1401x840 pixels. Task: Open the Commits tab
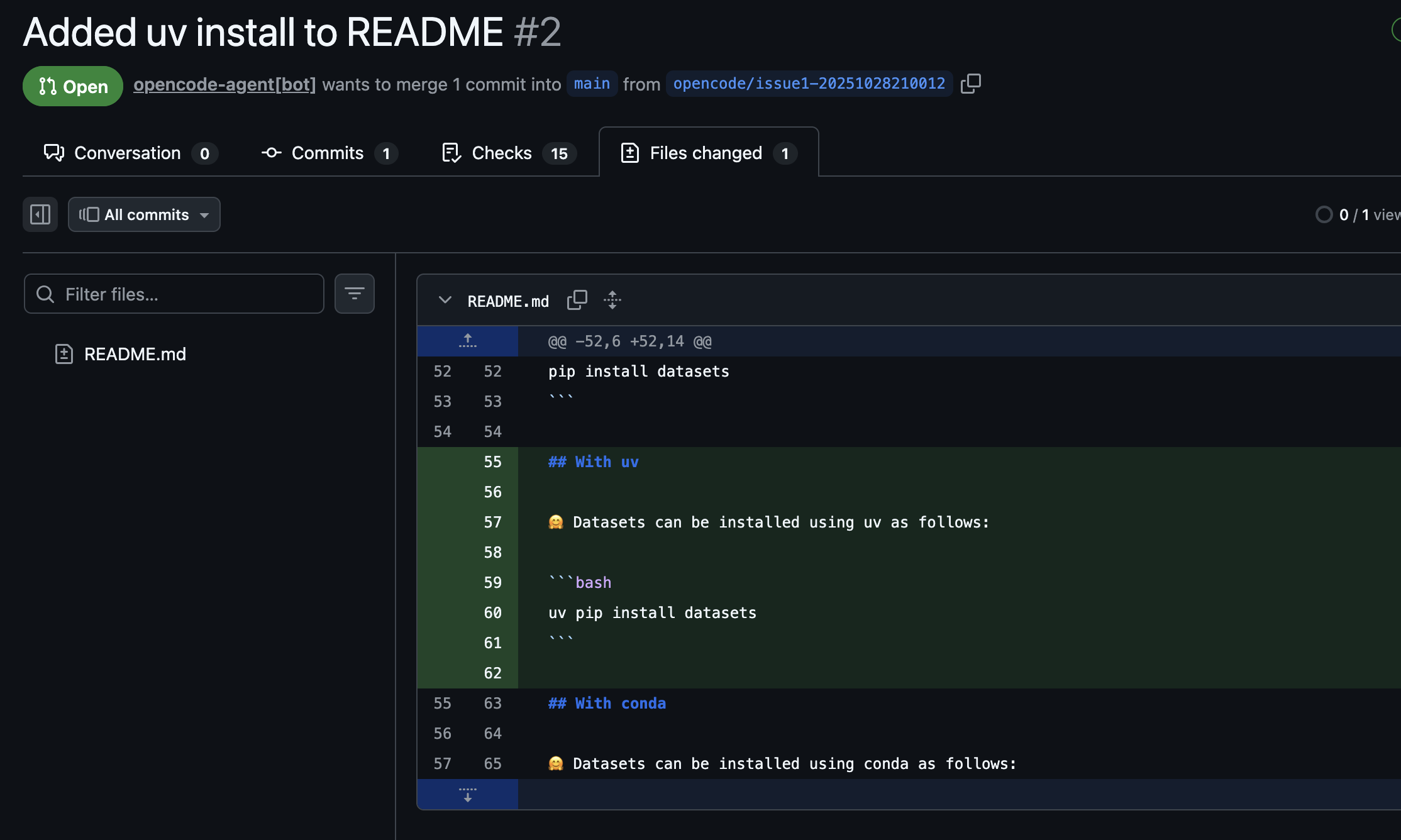[x=327, y=153]
